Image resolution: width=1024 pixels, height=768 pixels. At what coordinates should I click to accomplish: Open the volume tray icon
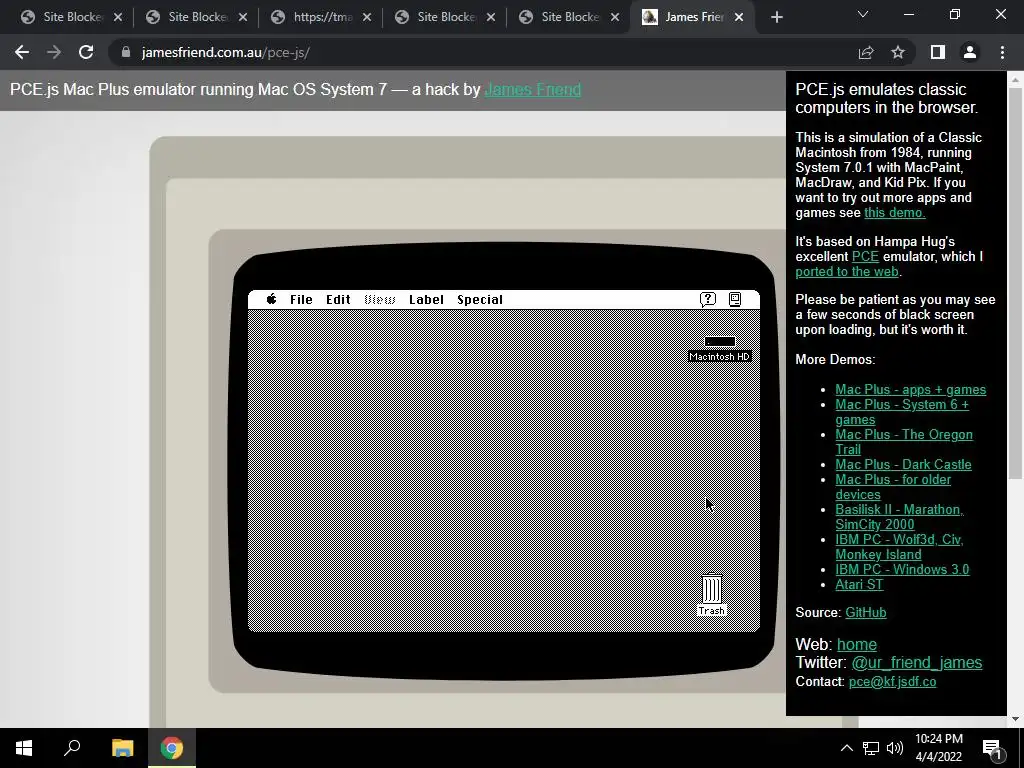click(x=895, y=748)
